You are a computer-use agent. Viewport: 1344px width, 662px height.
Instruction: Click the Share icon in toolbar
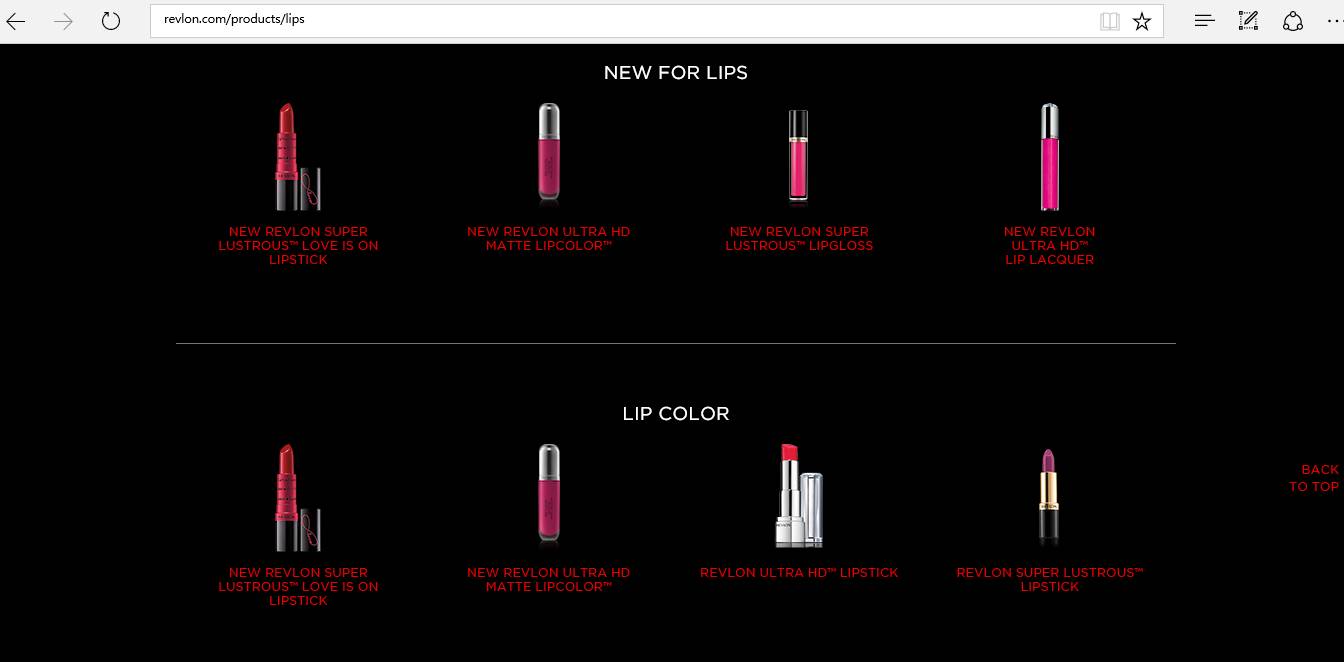tap(1293, 21)
